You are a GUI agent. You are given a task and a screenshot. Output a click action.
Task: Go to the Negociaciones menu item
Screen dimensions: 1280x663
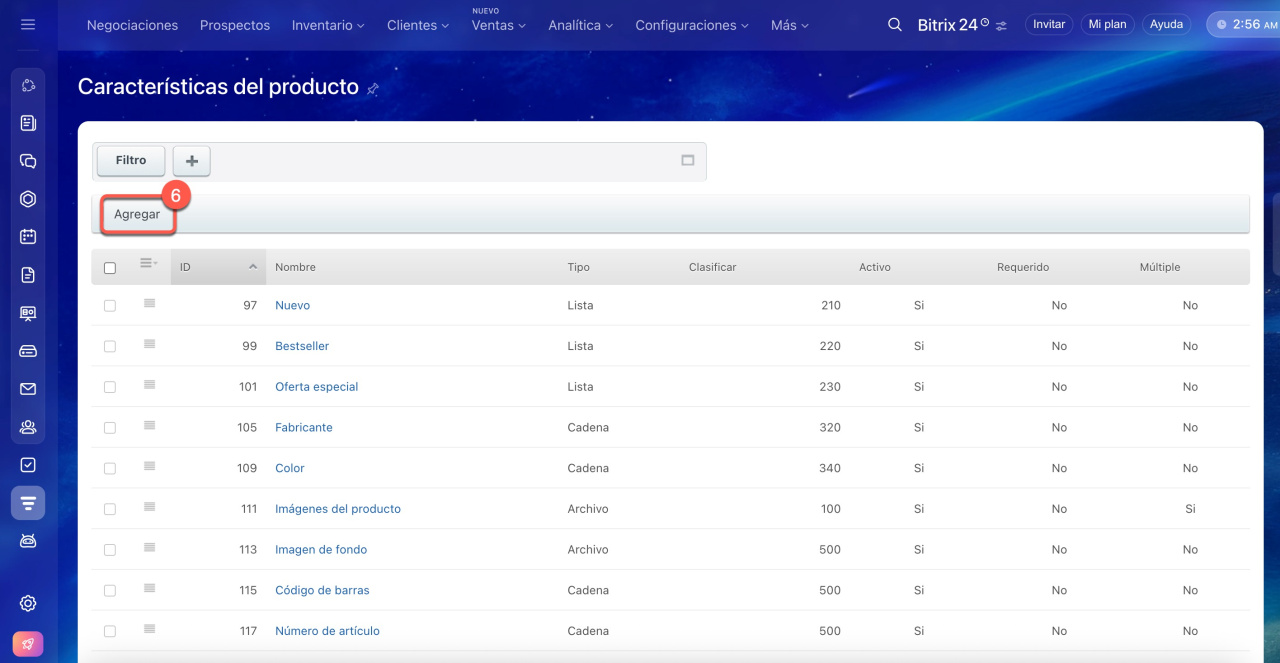(x=132, y=25)
